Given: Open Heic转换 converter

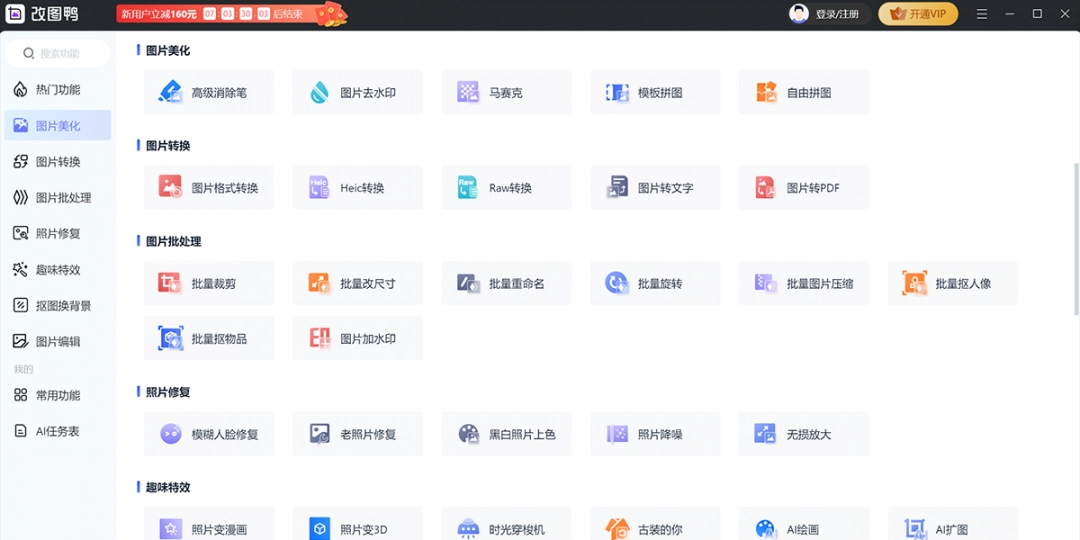Looking at the screenshot, I should (x=357, y=188).
